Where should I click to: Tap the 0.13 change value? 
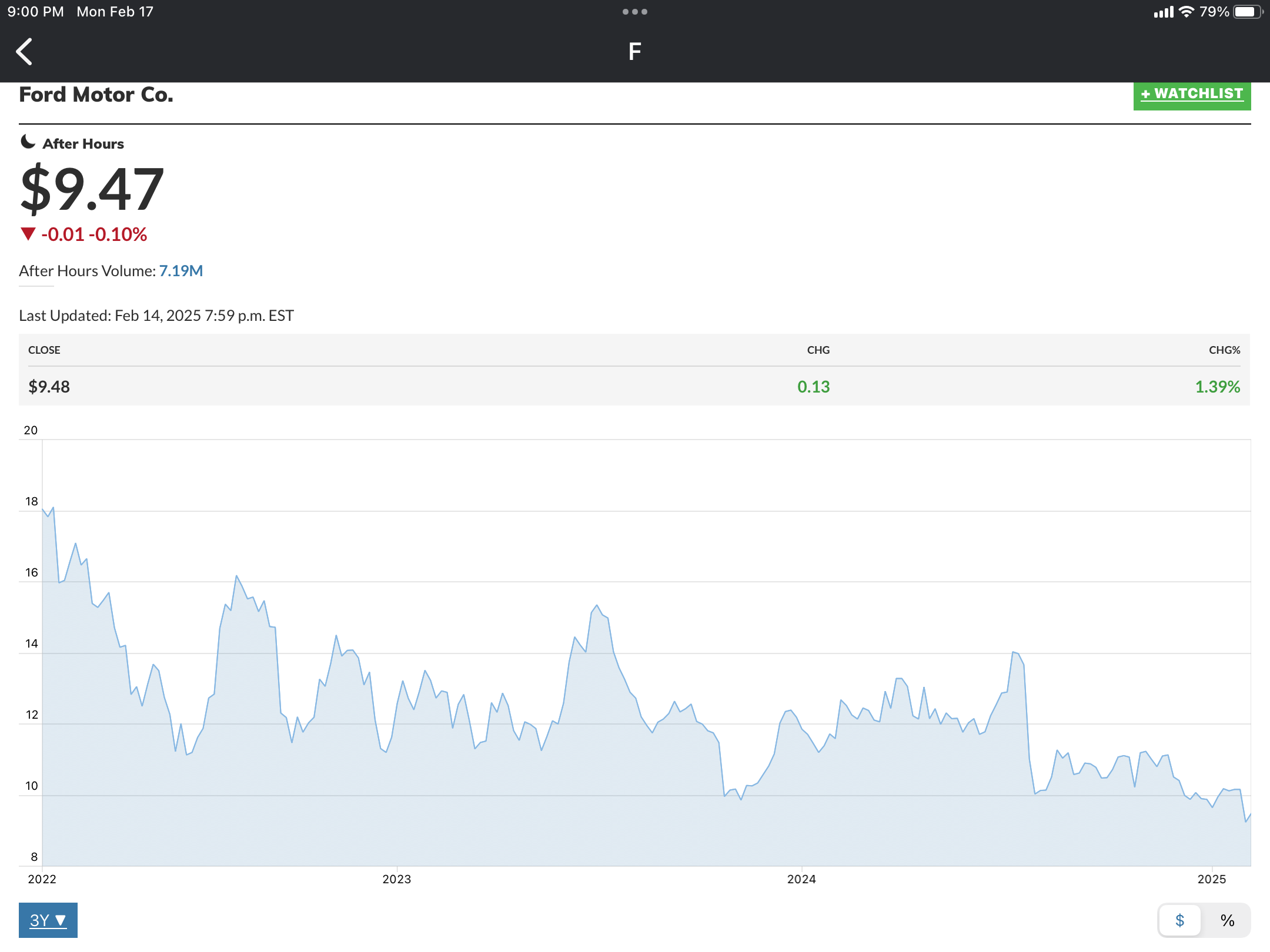click(814, 387)
